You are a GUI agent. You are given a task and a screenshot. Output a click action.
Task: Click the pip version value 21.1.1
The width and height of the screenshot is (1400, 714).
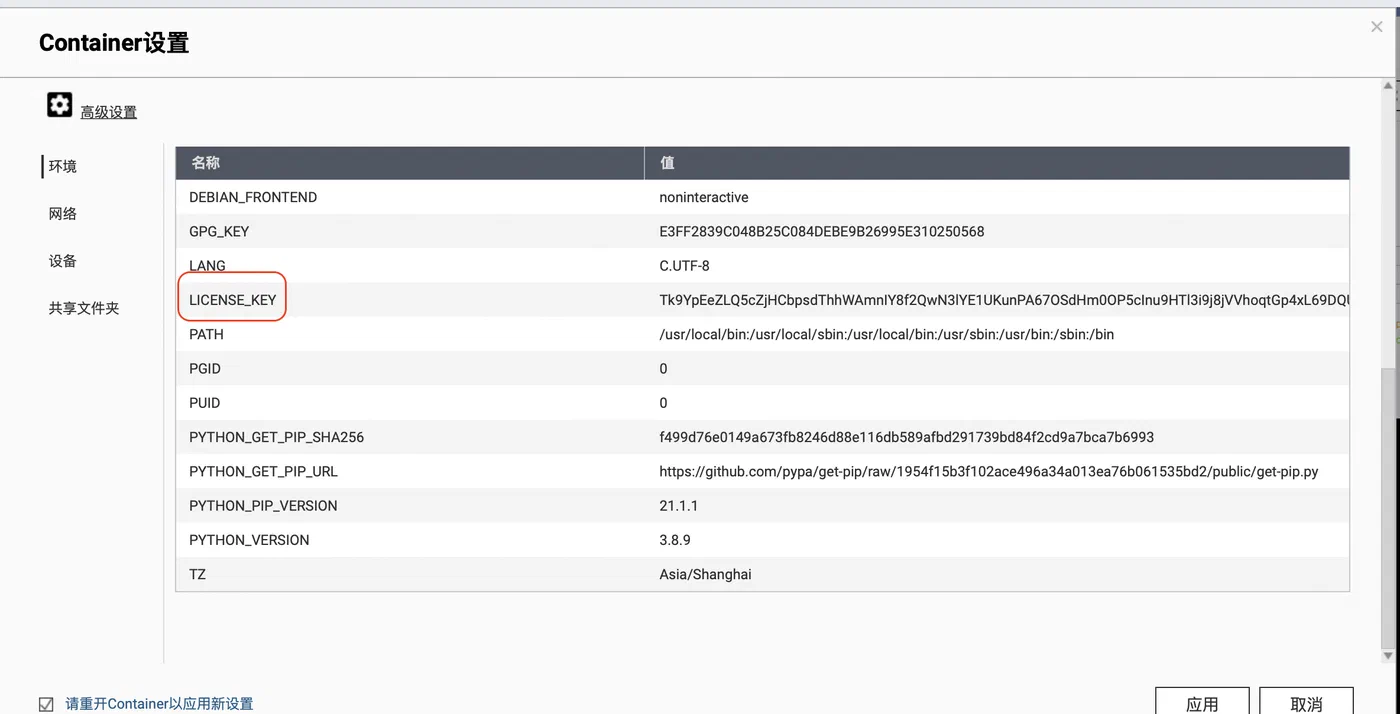point(679,505)
